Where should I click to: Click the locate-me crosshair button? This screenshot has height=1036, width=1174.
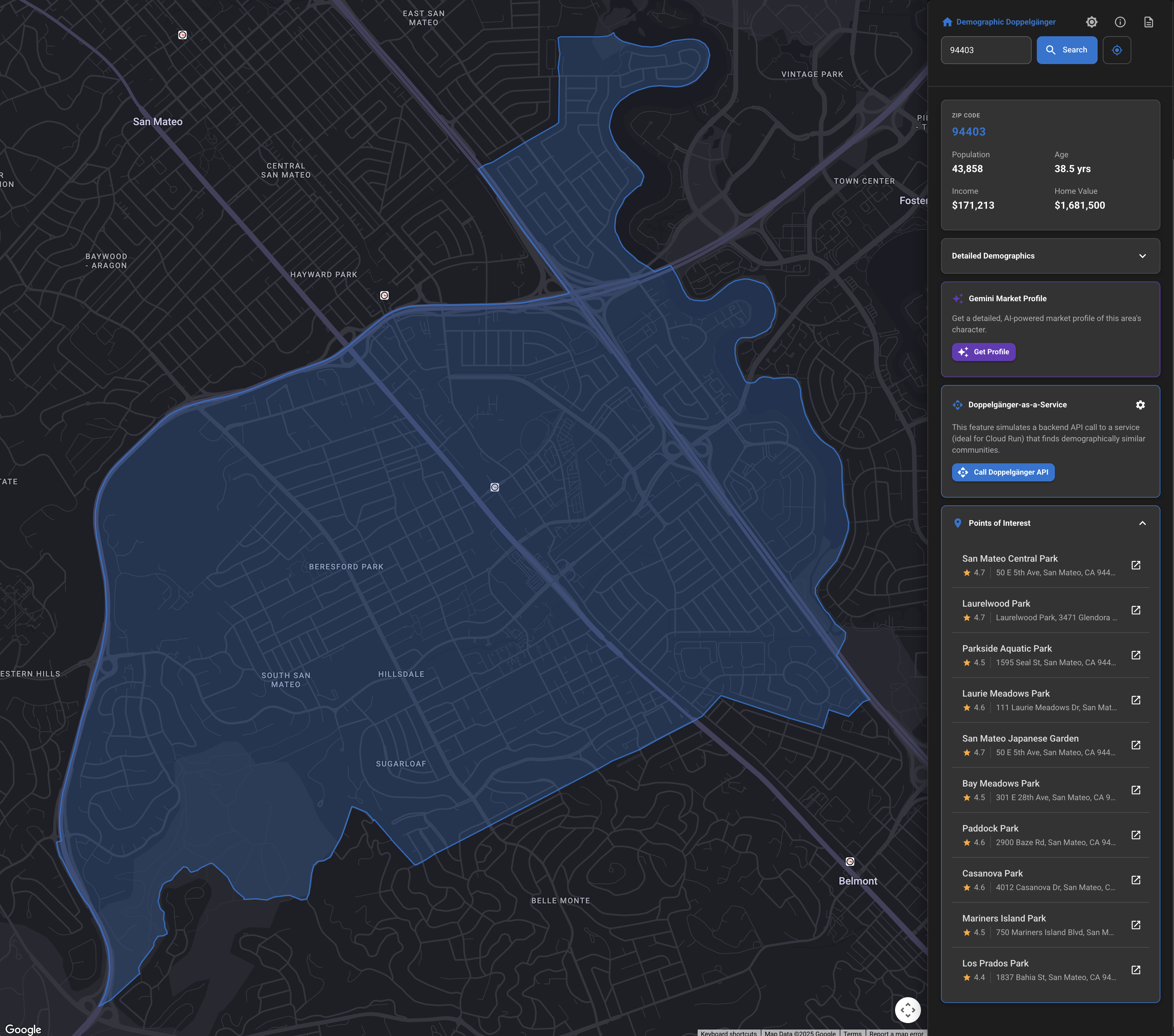coord(1117,50)
